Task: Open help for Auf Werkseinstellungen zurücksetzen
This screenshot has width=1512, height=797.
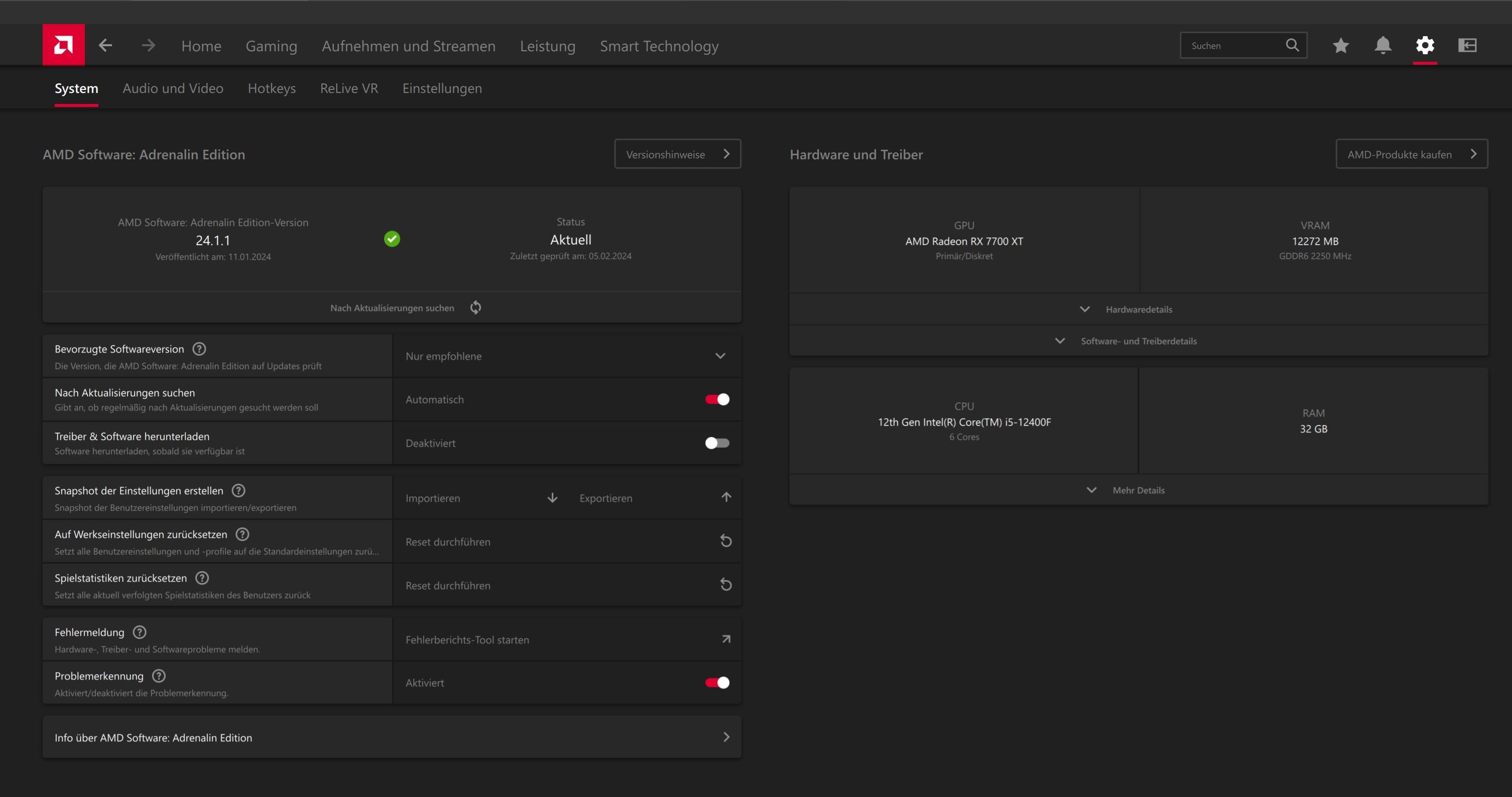Action: point(242,534)
